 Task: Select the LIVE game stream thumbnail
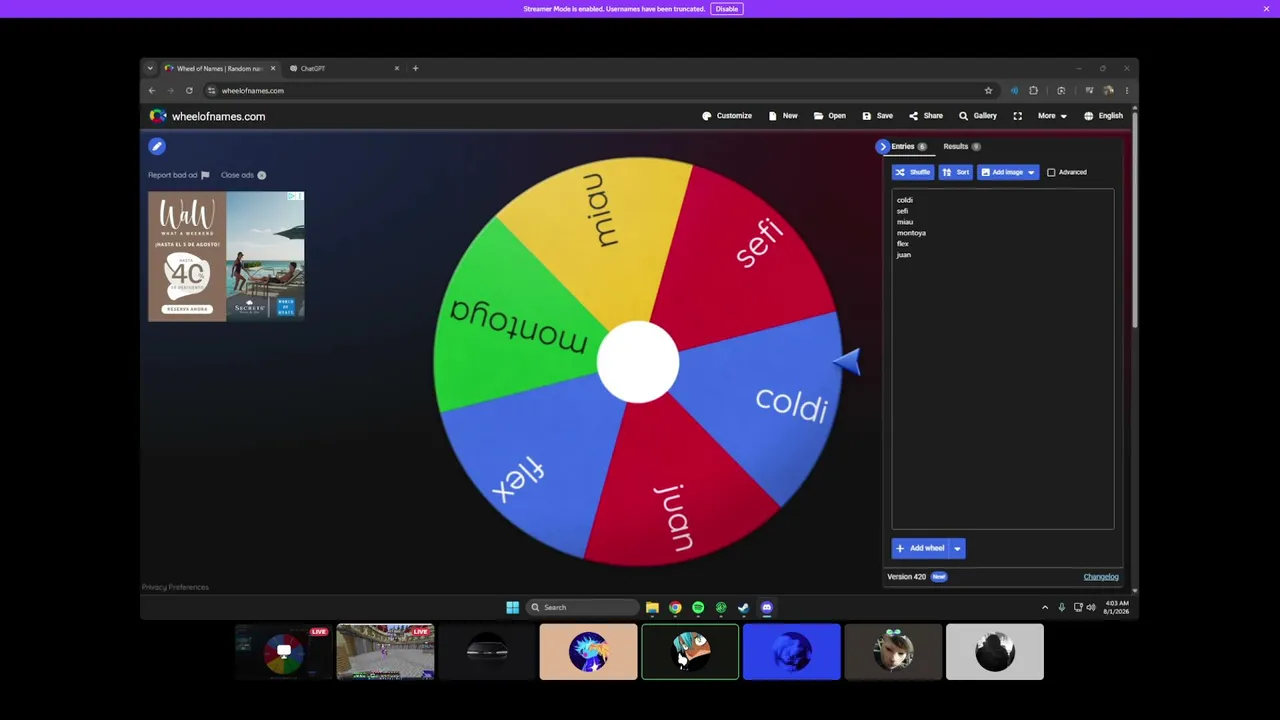(x=385, y=652)
